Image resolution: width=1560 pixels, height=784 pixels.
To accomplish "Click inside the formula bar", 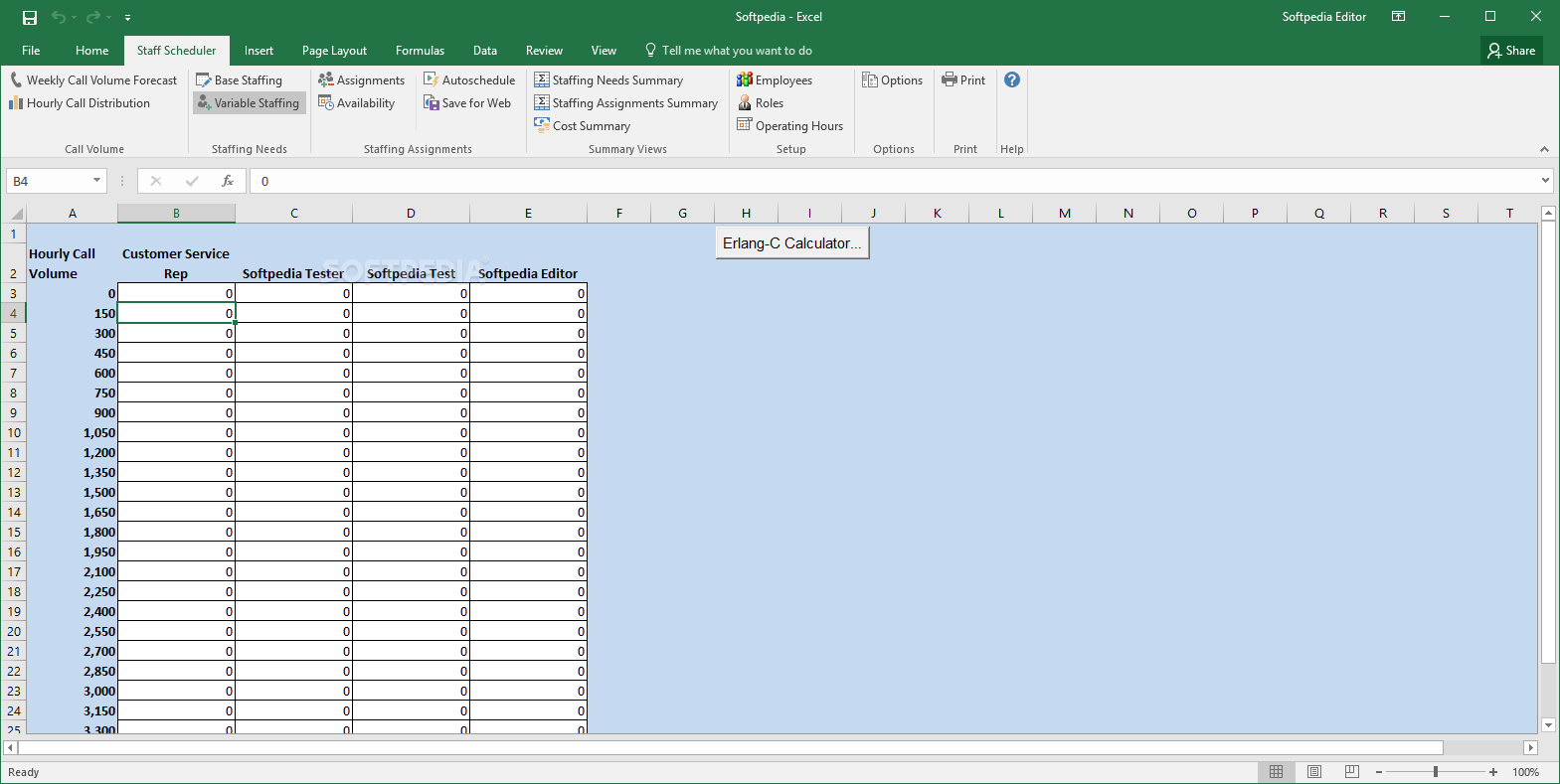I will [893, 181].
